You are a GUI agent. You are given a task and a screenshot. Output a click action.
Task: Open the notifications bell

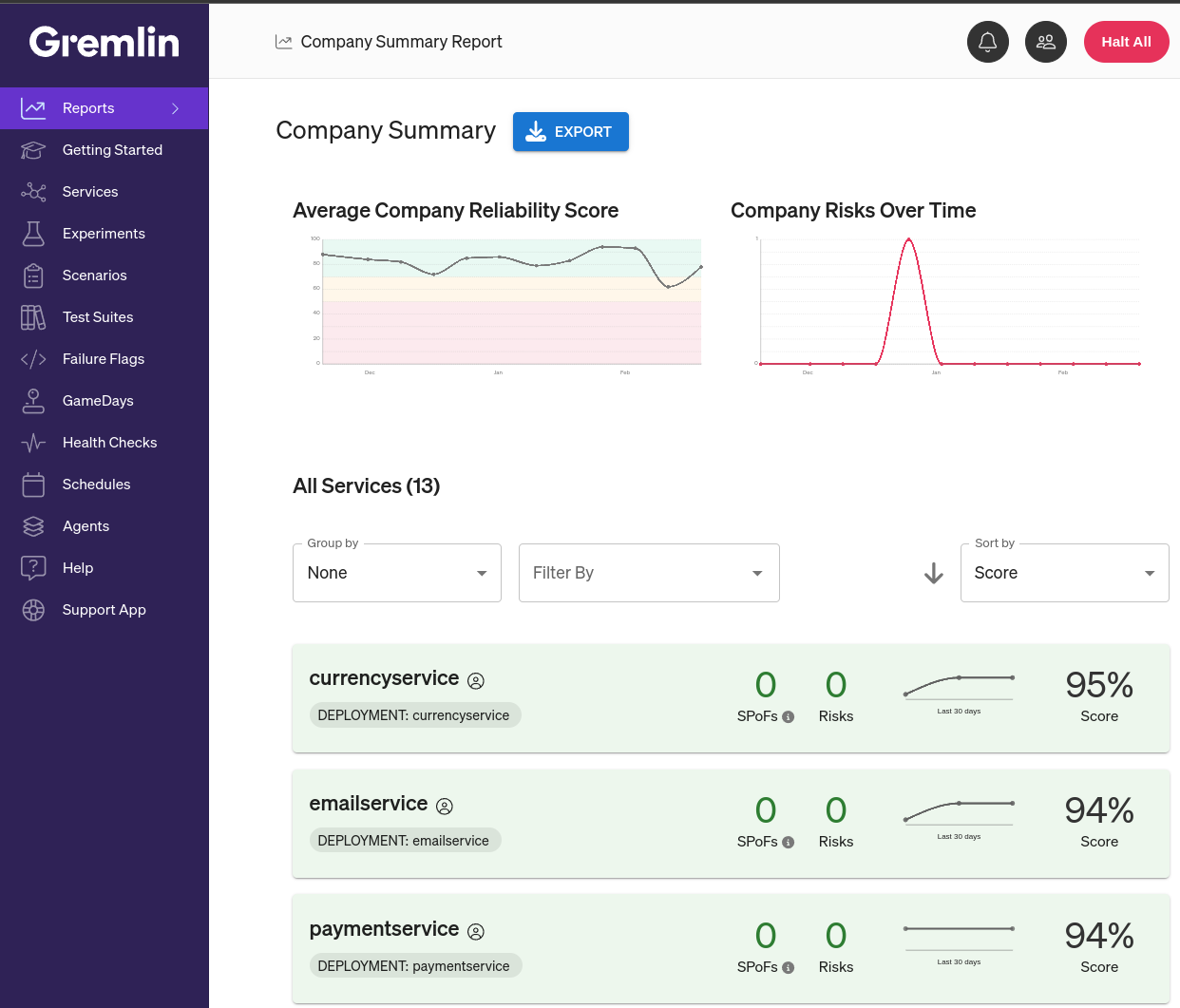(x=987, y=42)
